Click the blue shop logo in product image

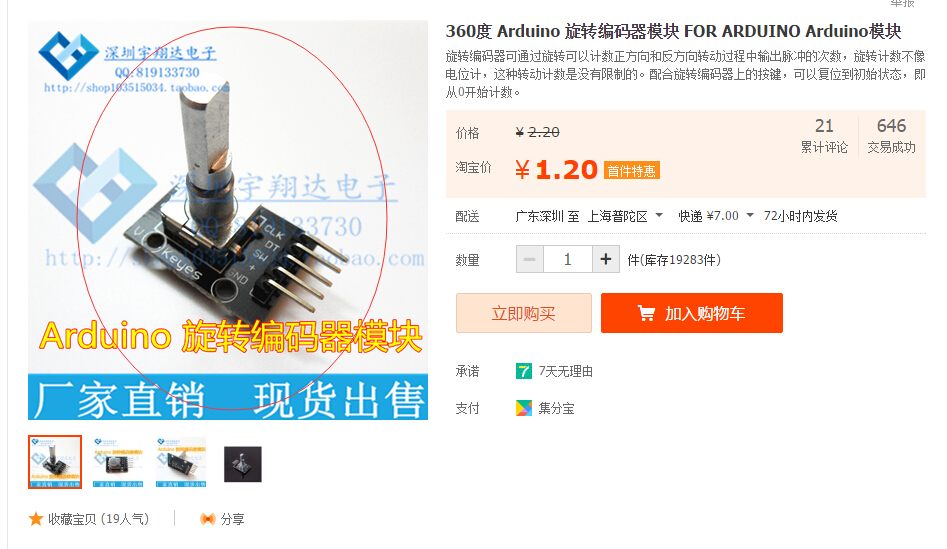click(x=68, y=56)
